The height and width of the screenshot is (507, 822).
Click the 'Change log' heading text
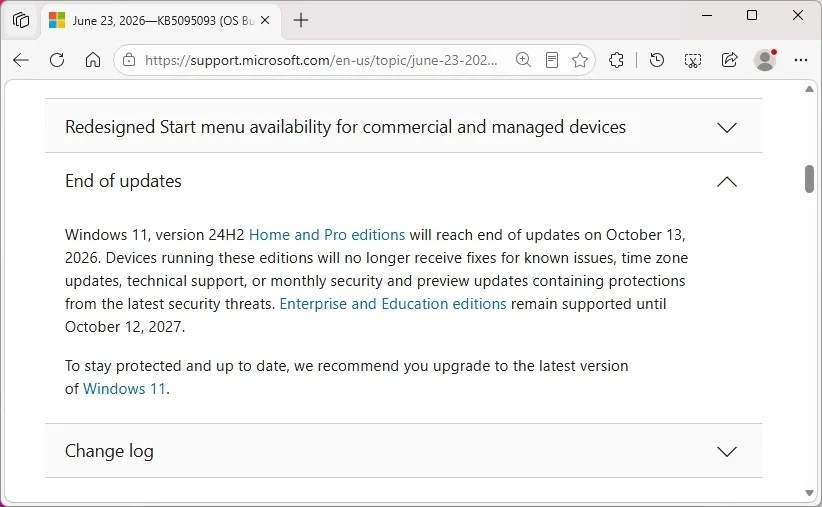click(x=109, y=451)
